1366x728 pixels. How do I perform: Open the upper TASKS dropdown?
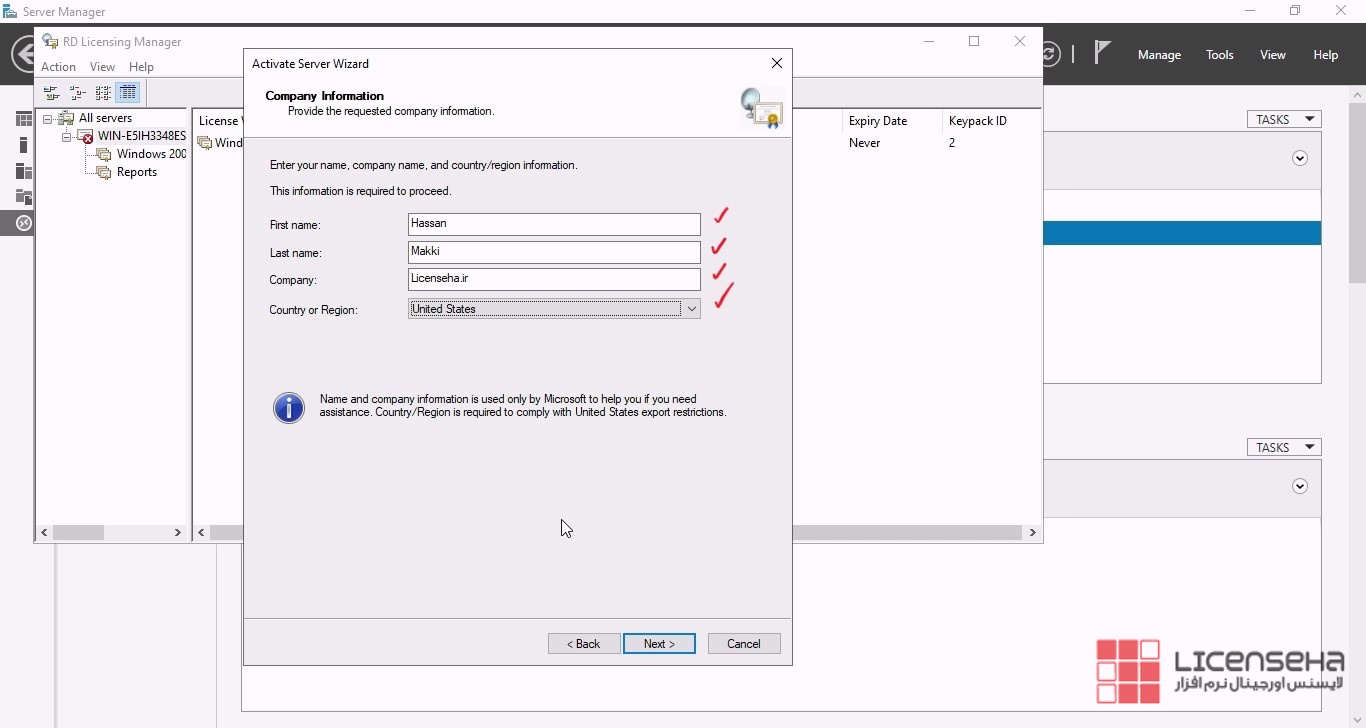click(1284, 119)
